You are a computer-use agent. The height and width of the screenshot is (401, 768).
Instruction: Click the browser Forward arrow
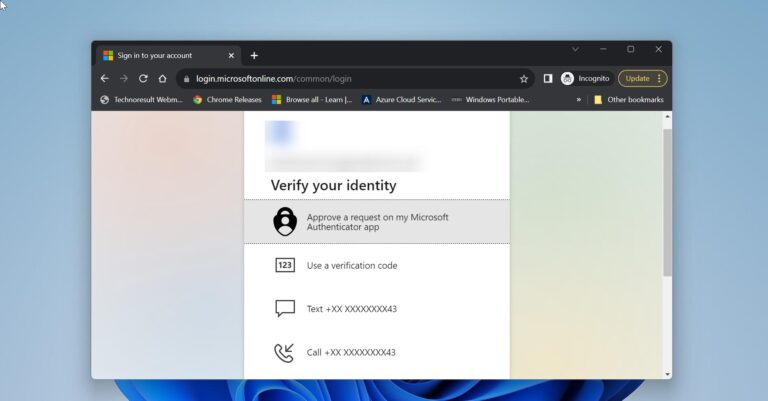coord(123,78)
